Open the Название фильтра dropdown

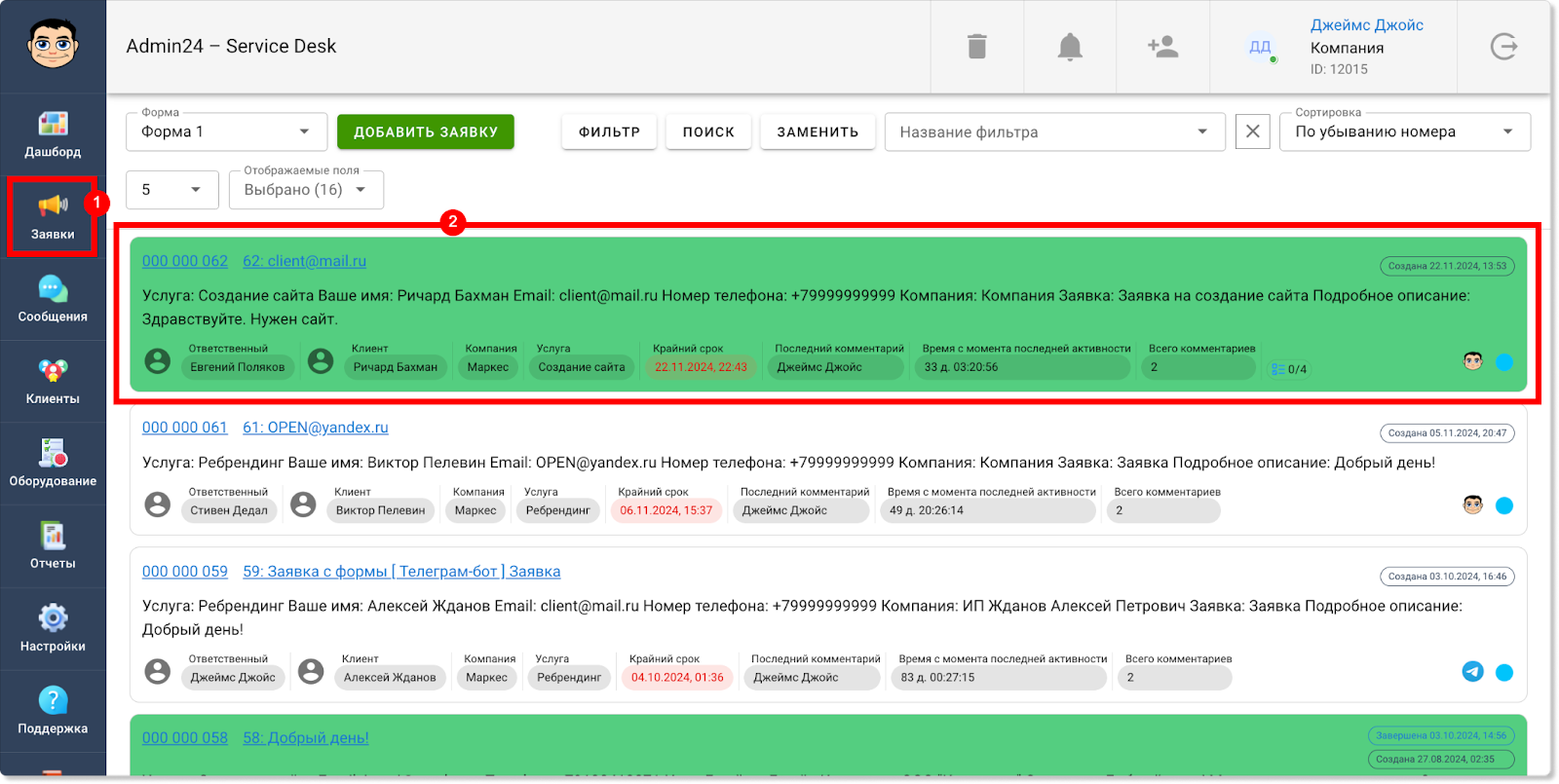coord(1054,131)
